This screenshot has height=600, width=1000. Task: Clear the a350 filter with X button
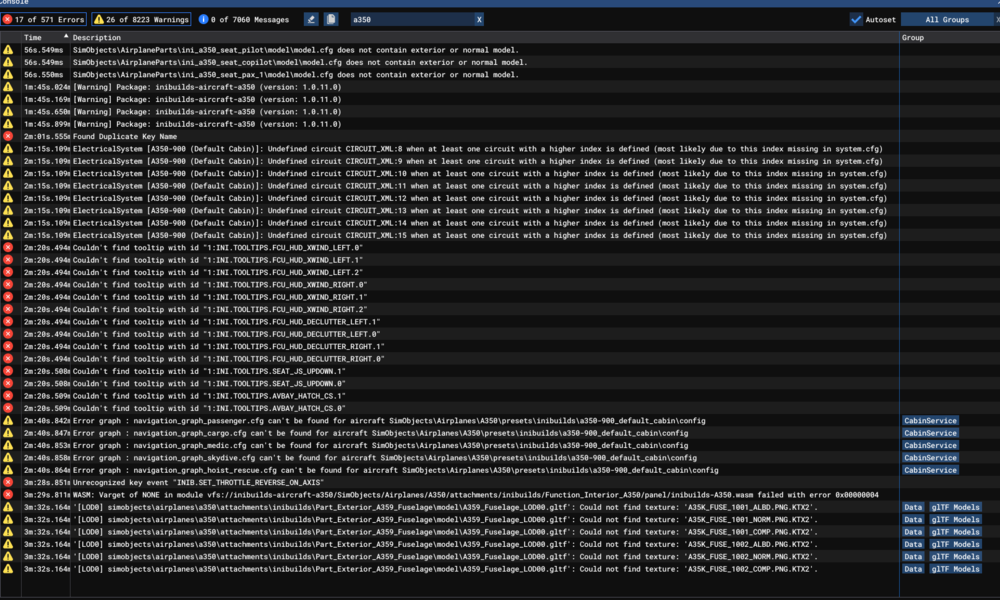(478, 19)
